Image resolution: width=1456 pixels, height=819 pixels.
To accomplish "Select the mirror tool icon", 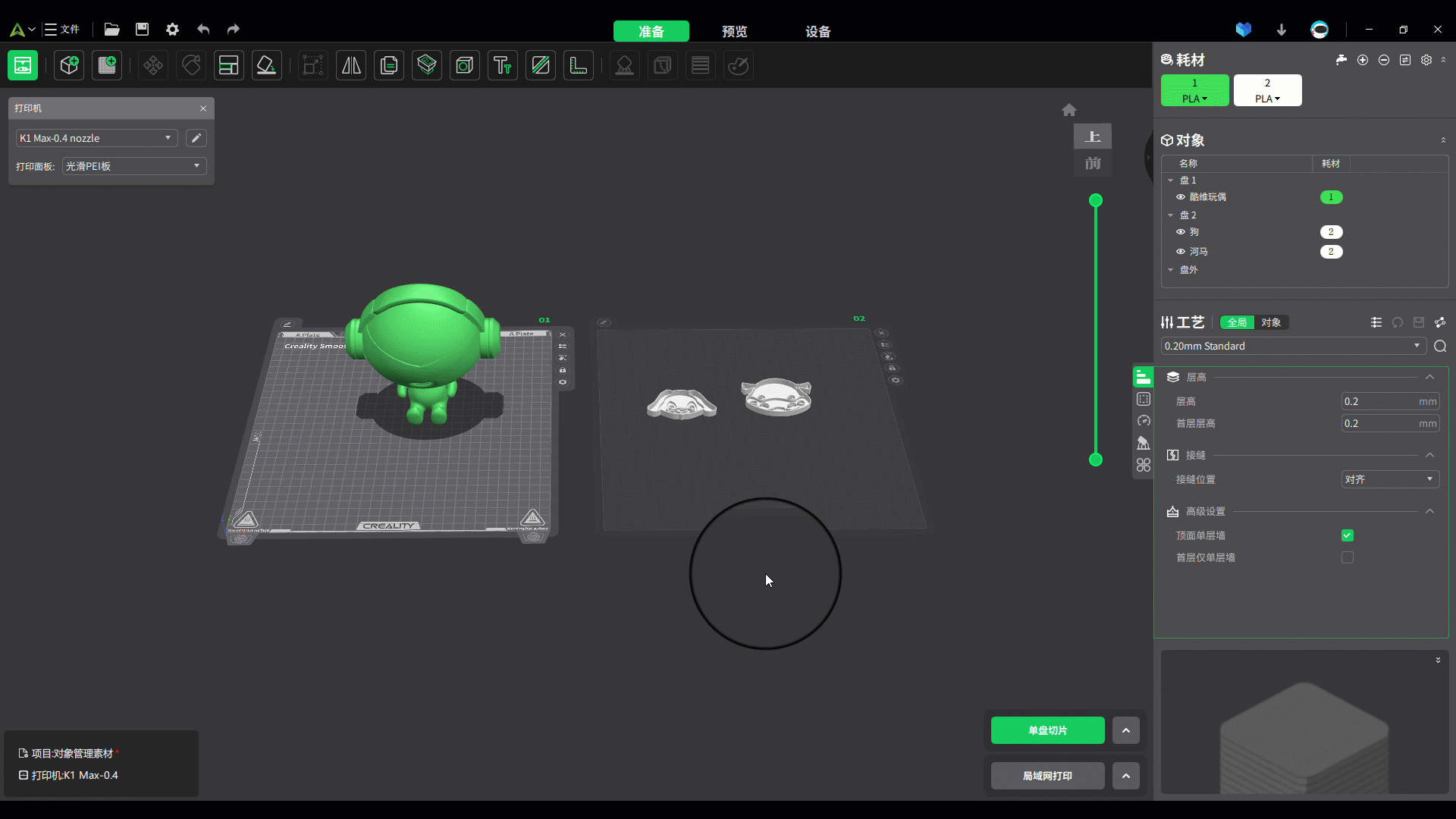I will [x=351, y=65].
